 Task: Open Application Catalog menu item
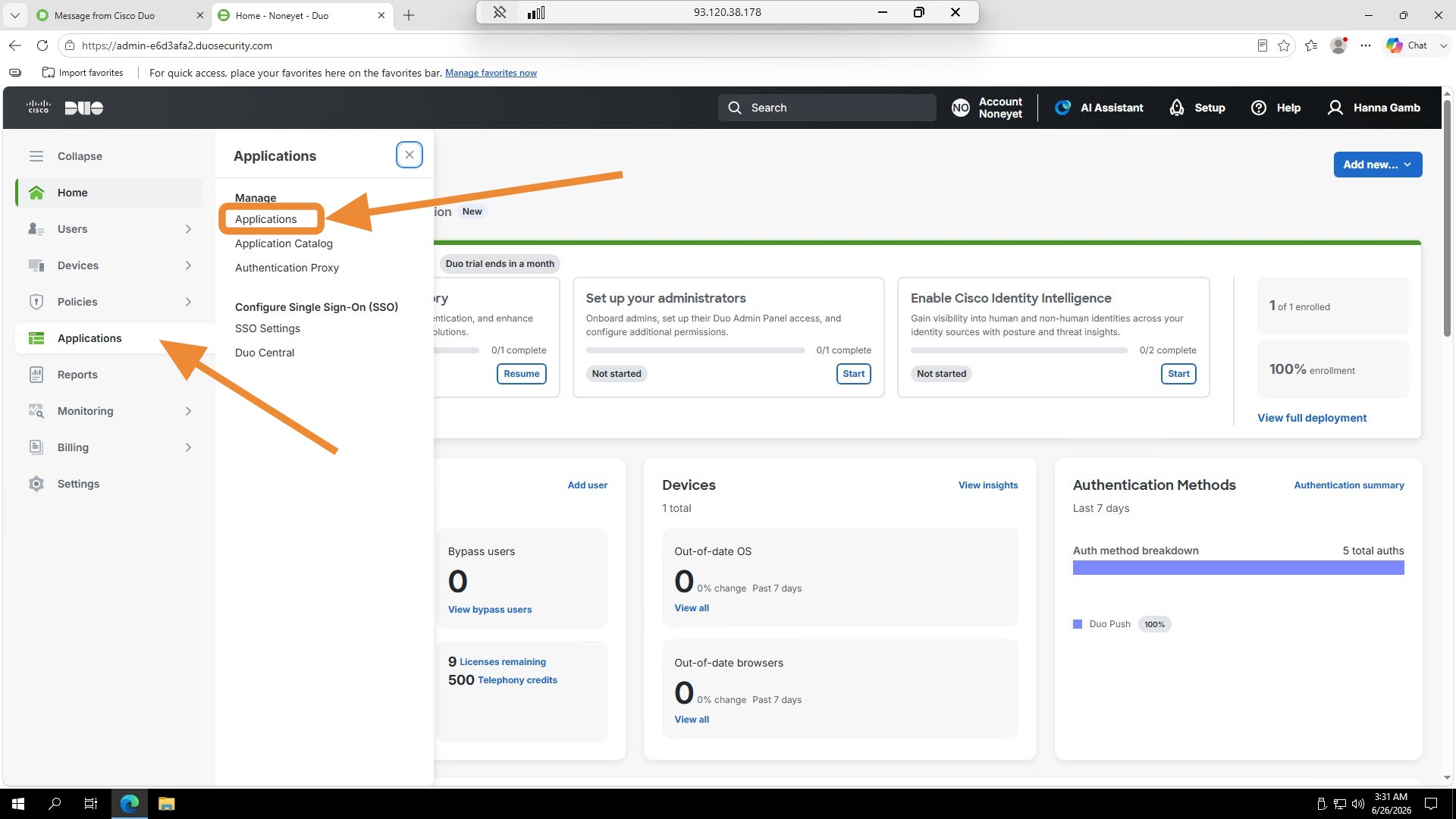284,243
